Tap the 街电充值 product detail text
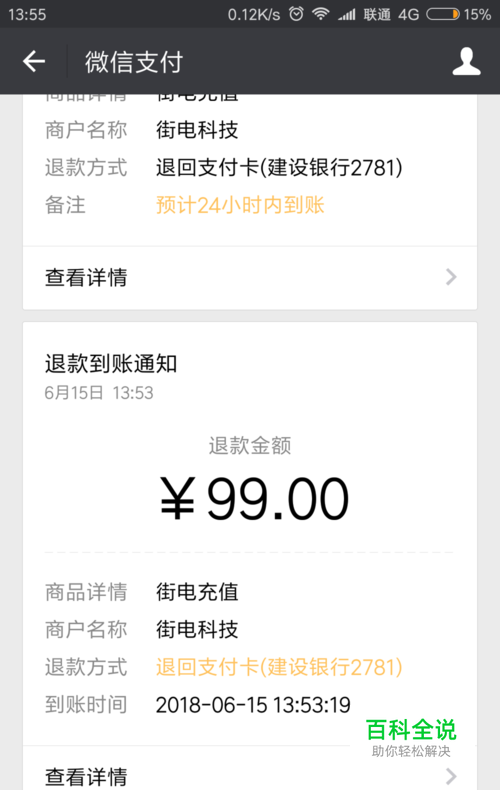This screenshot has width=500, height=790. click(x=197, y=592)
